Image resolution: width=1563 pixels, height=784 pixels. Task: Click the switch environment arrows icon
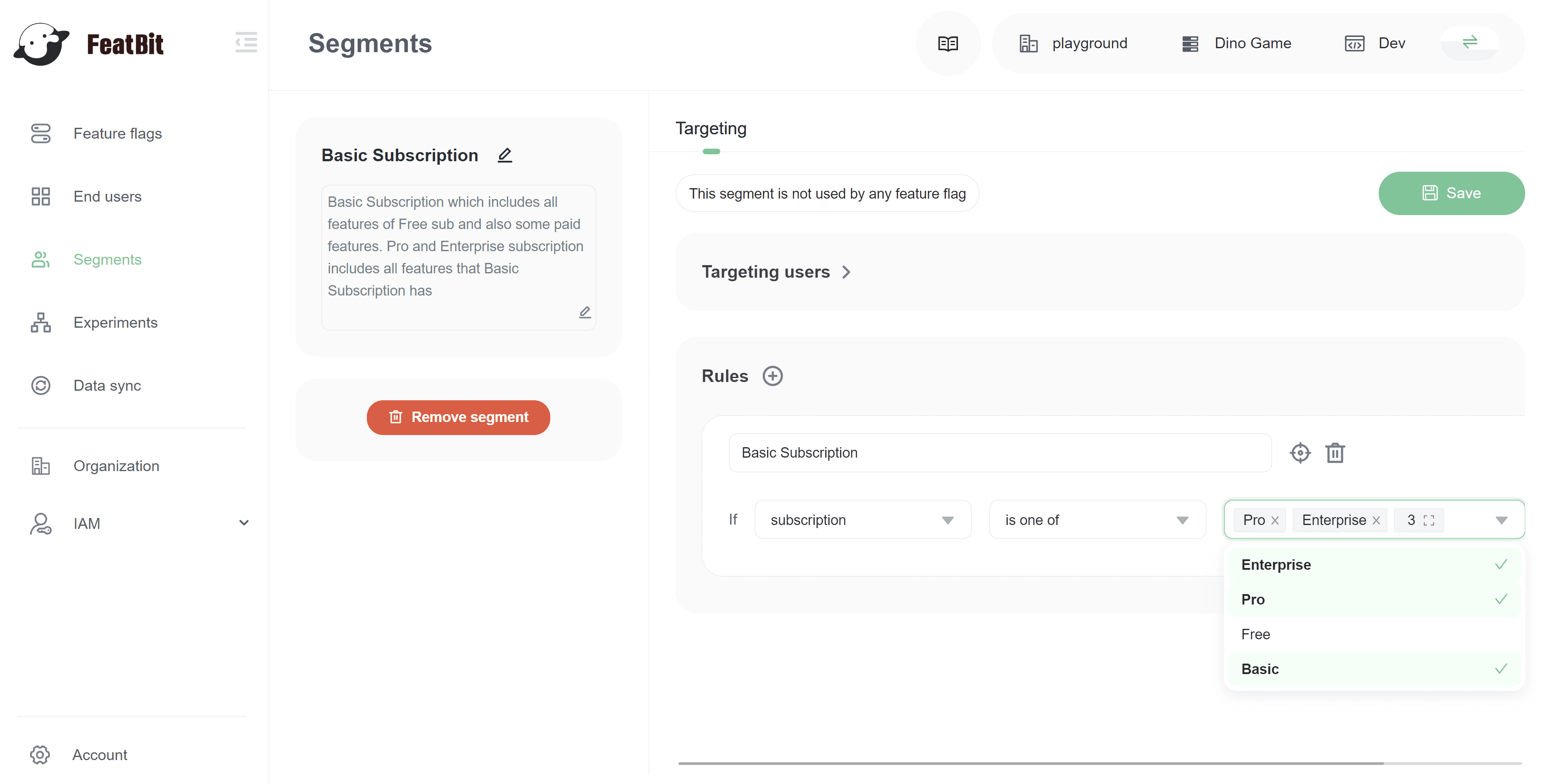(x=1469, y=42)
